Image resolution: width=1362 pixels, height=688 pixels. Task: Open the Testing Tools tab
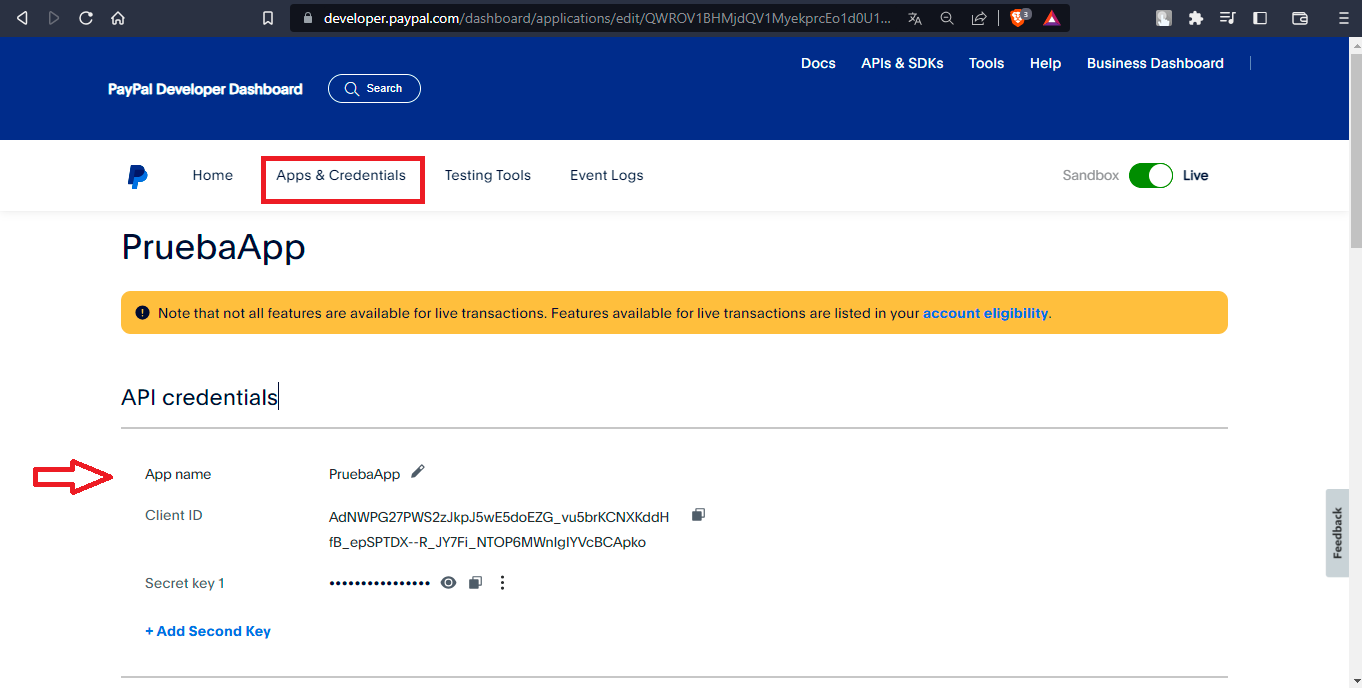pyautogui.click(x=488, y=175)
